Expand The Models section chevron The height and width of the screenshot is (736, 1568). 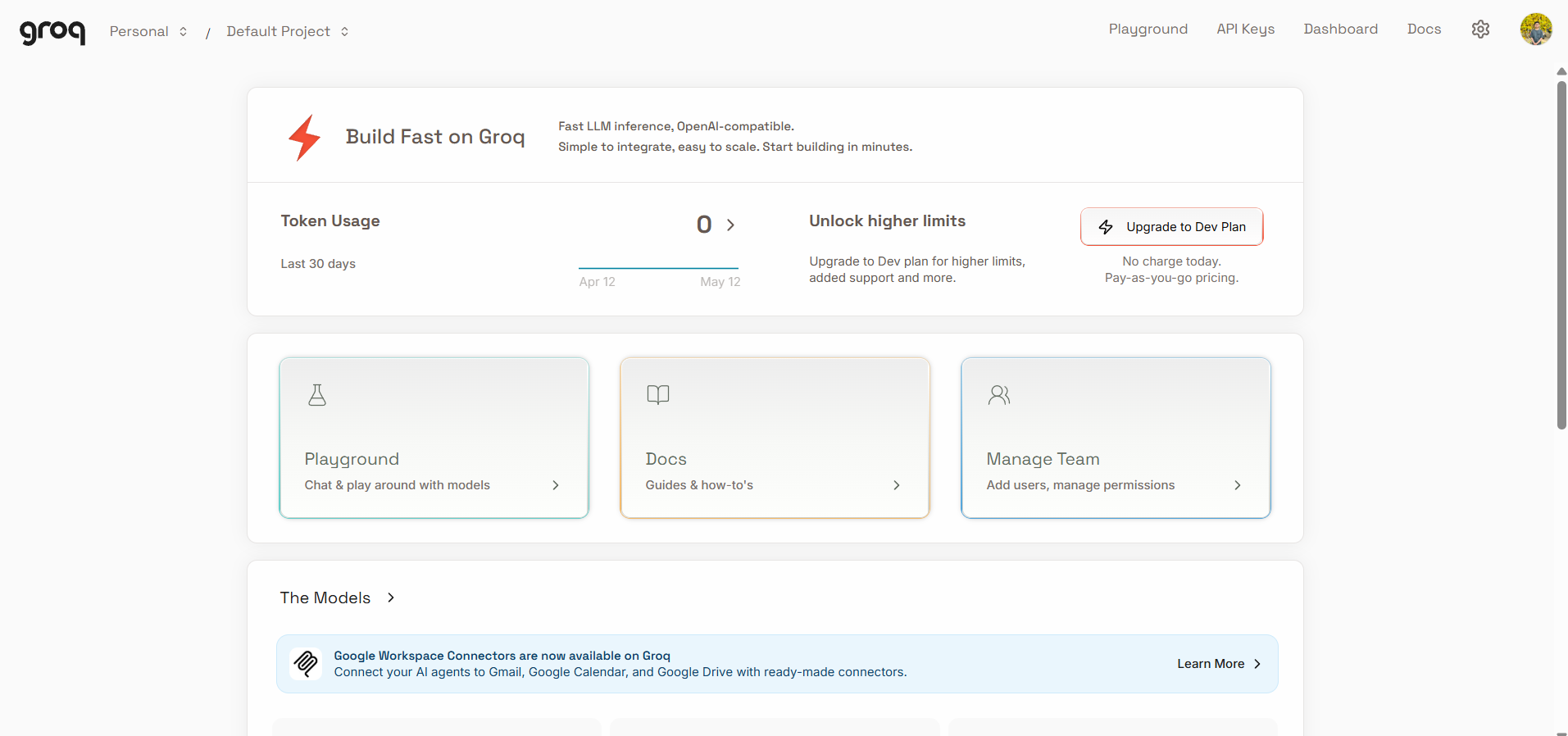click(391, 597)
